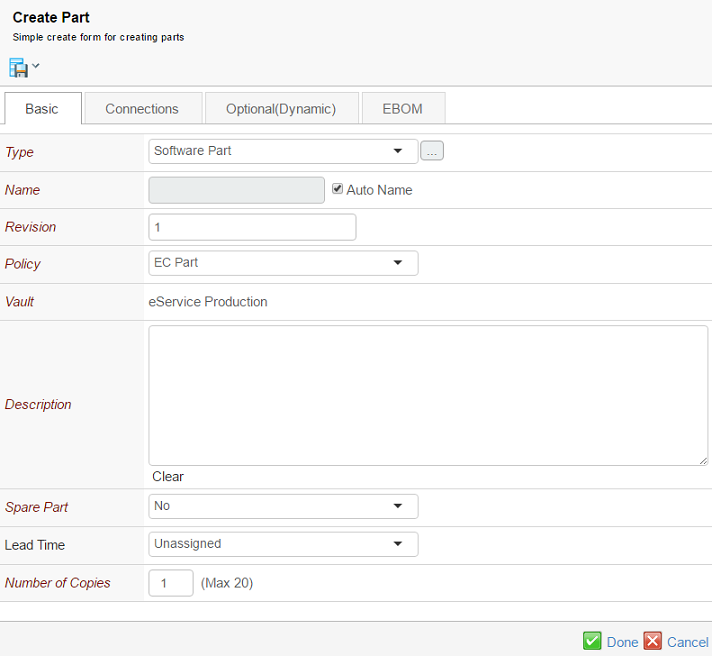
Task: Select the EBOM tab
Action: pyautogui.click(x=402, y=109)
